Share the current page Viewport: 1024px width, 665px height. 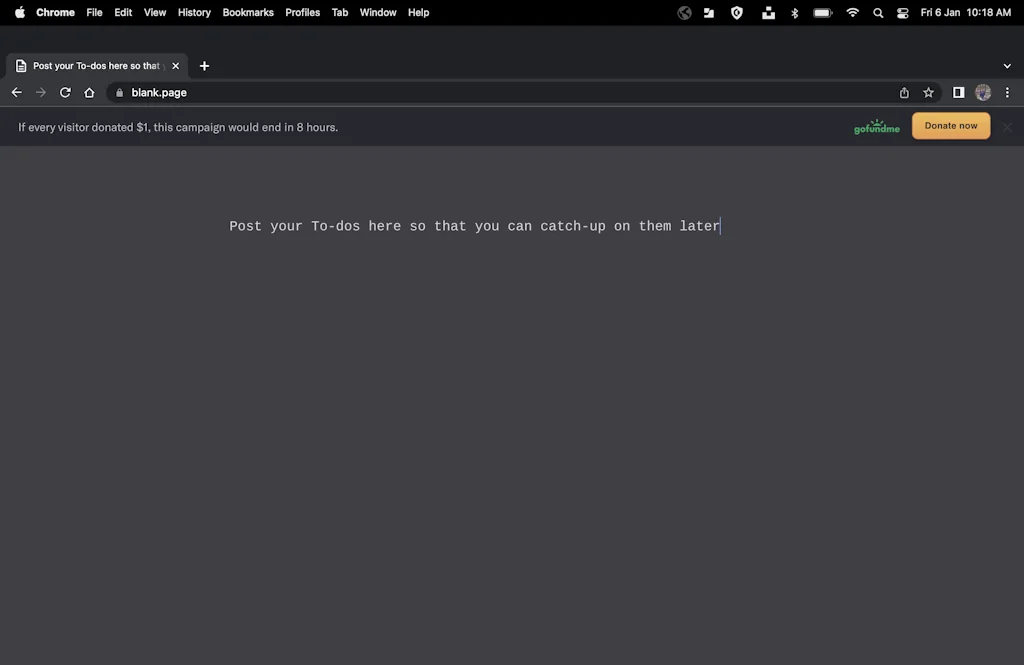(x=903, y=92)
